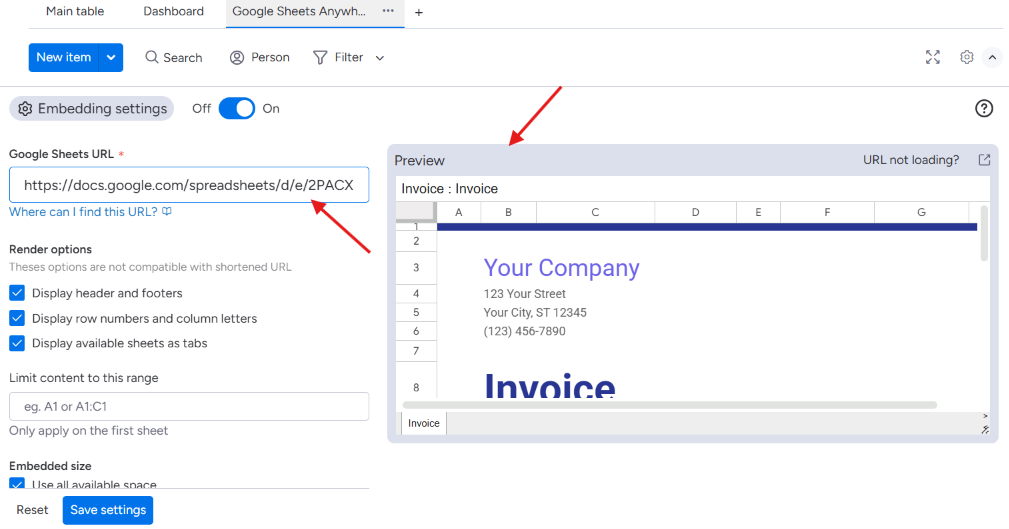Click the Embedding settings button

pos(91,109)
